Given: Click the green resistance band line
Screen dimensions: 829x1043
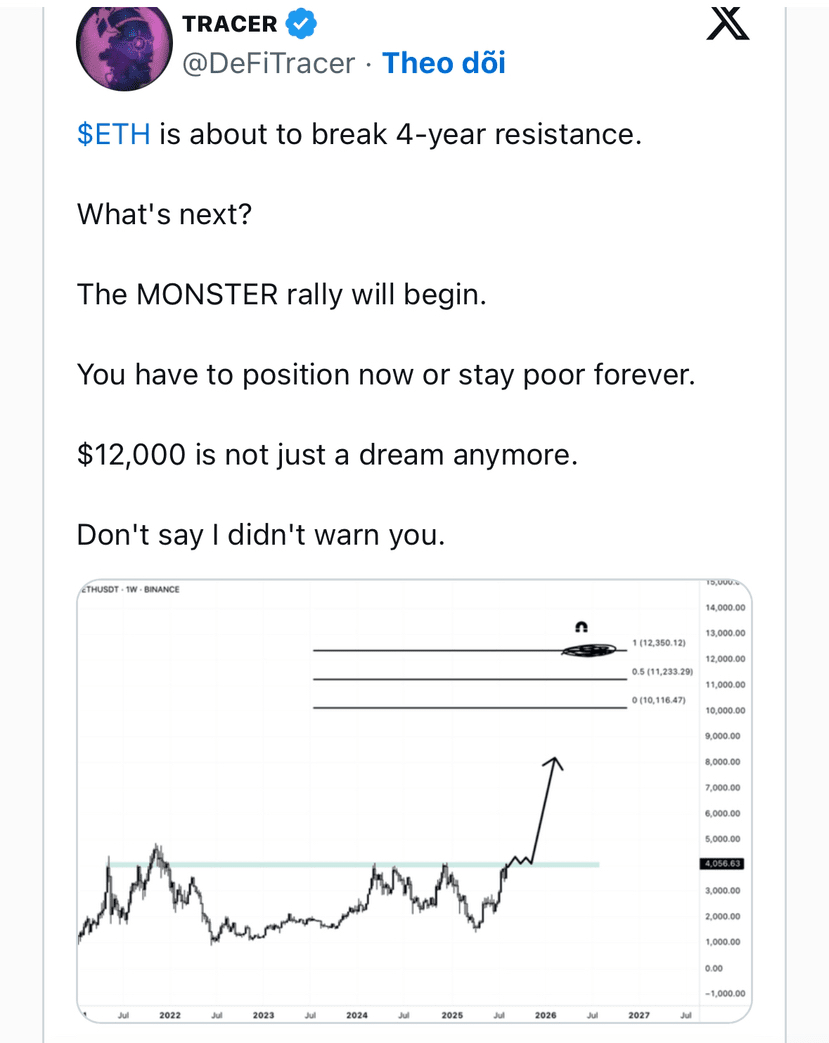Looking at the screenshot, I should point(353,865).
